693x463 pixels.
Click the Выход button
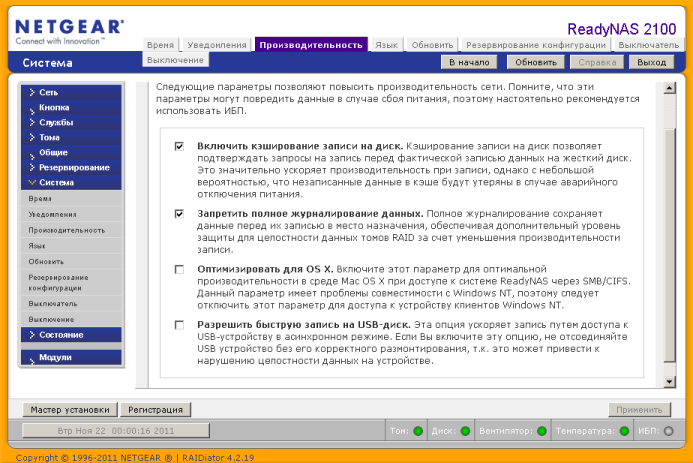pyautogui.click(x=651, y=62)
